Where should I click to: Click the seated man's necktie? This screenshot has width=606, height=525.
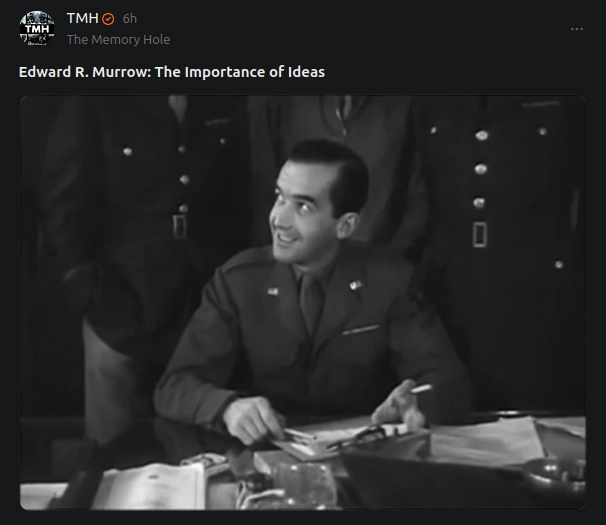[x=312, y=302]
